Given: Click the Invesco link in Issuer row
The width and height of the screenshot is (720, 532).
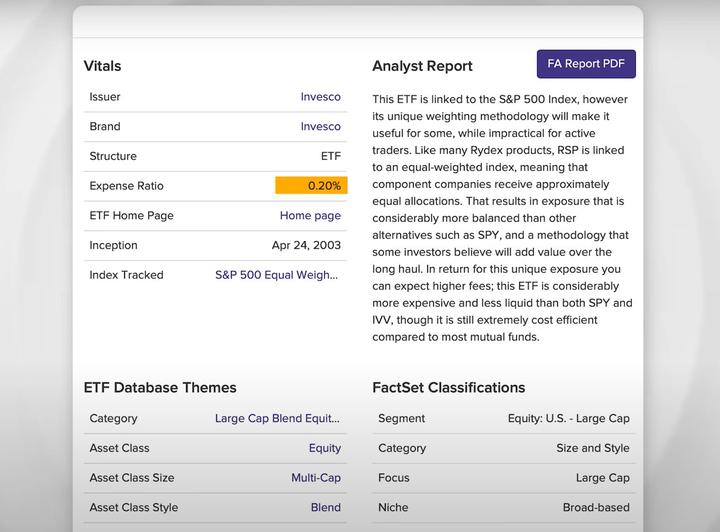Looking at the screenshot, I should coord(320,97).
